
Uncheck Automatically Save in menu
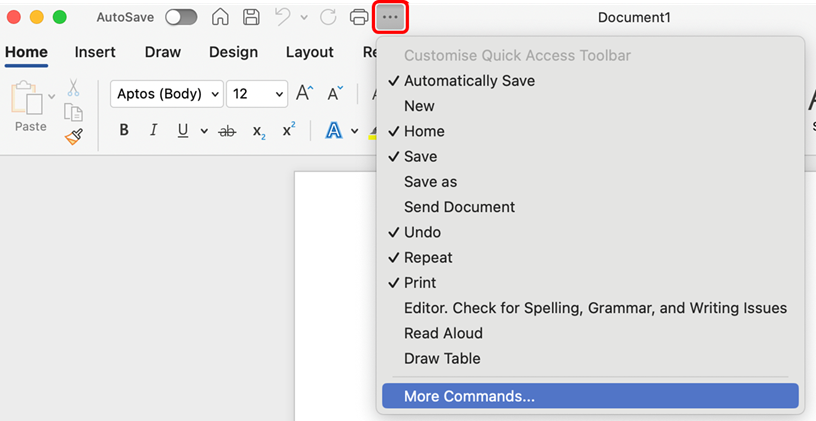pos(590,81)
